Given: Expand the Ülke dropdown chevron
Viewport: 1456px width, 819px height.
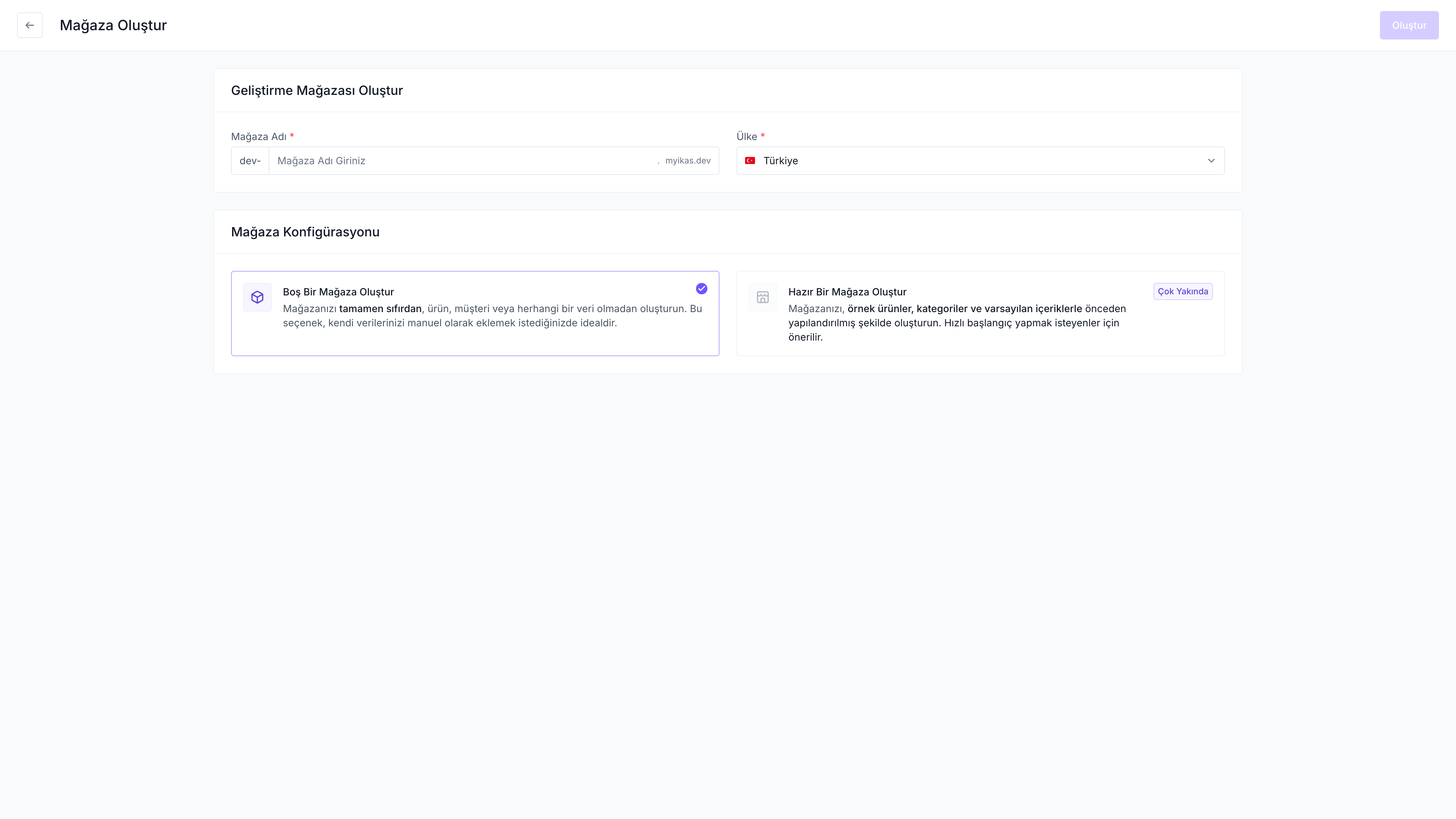Looking at the screenshot, I should tap(1211, 161).
